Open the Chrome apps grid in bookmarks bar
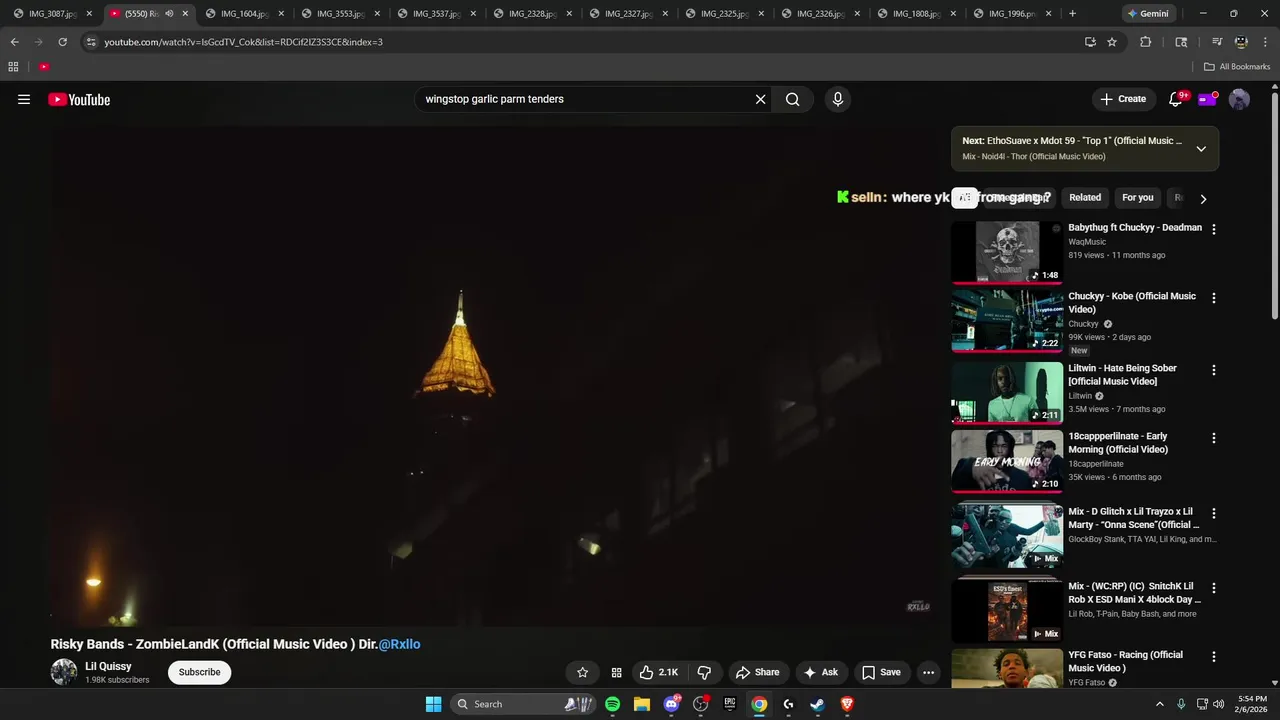The height and width of the screenshot is (720, 1280). click(x=13, y=67)
